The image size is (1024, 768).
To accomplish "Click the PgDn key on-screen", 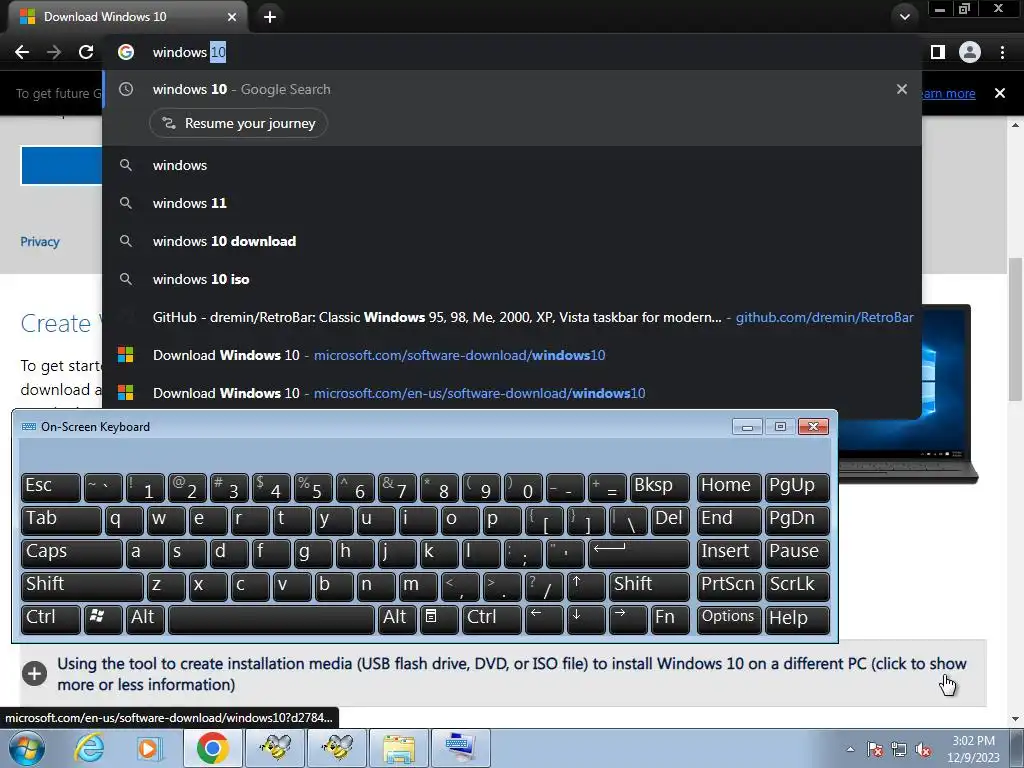I will pos(797,520).
